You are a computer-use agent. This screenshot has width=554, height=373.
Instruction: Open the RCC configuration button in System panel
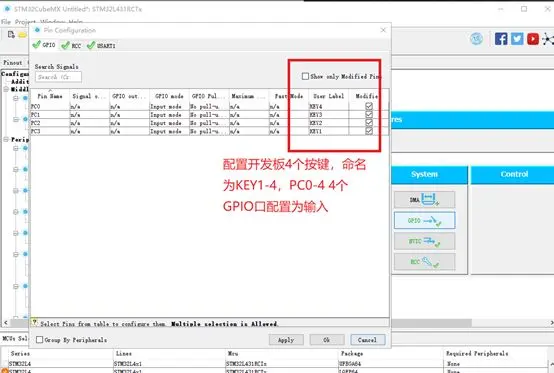pyautogui.click(x=424, y=262)
